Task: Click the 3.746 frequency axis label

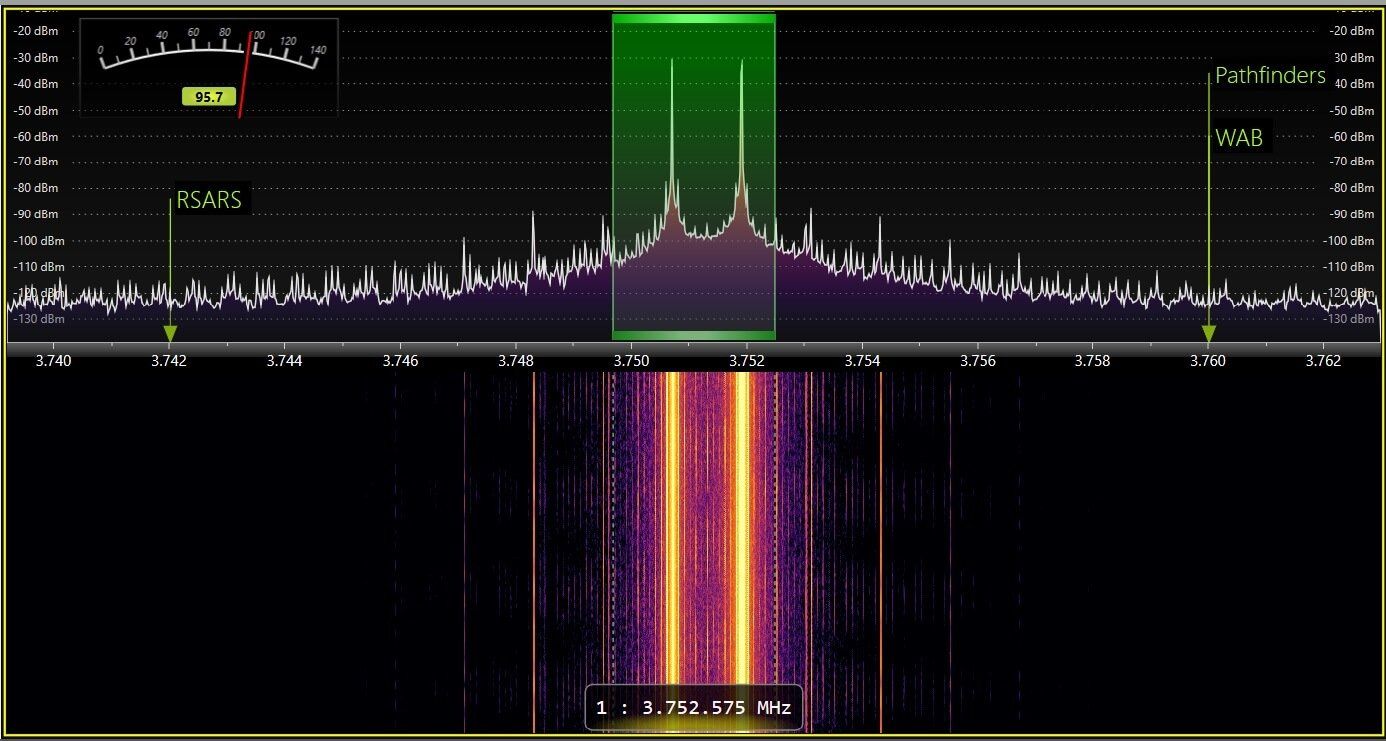Action: click(400, 361)
